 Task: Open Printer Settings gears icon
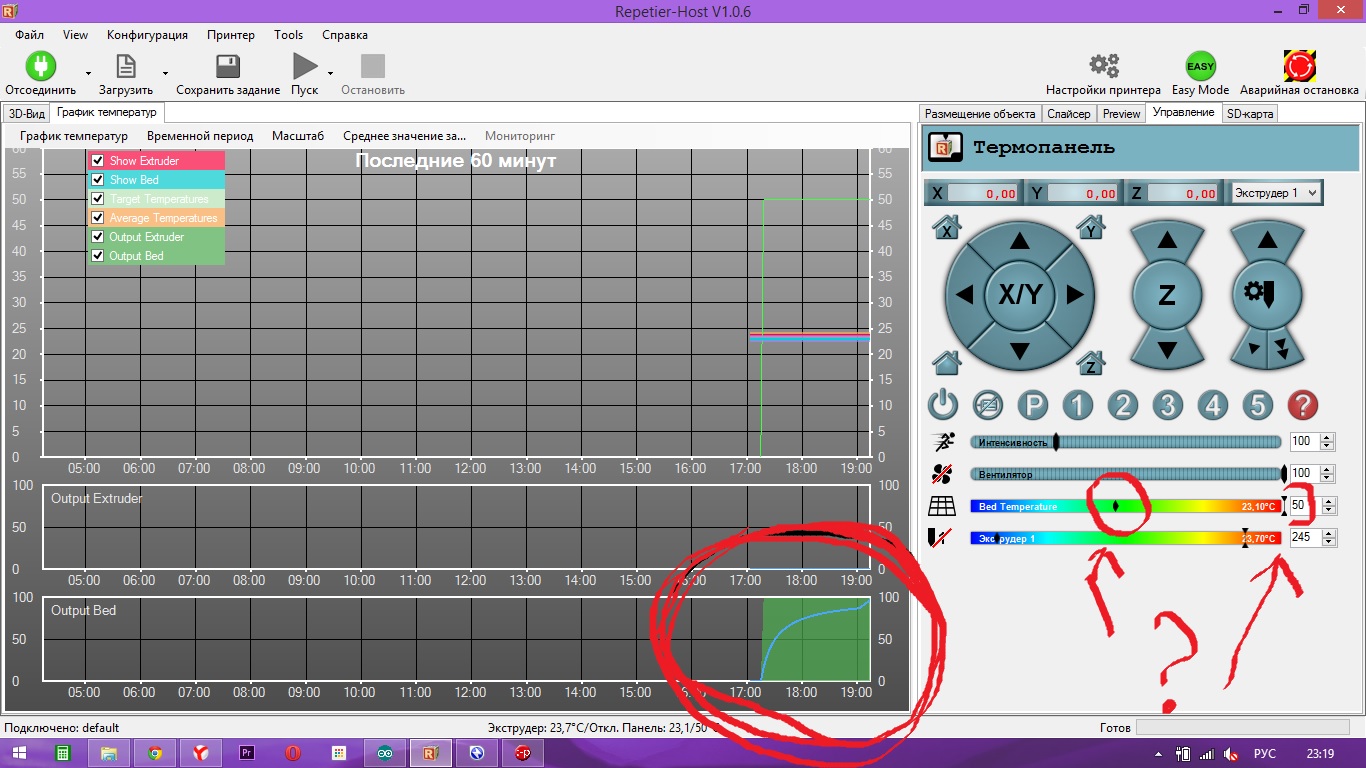pos(1103,66)
